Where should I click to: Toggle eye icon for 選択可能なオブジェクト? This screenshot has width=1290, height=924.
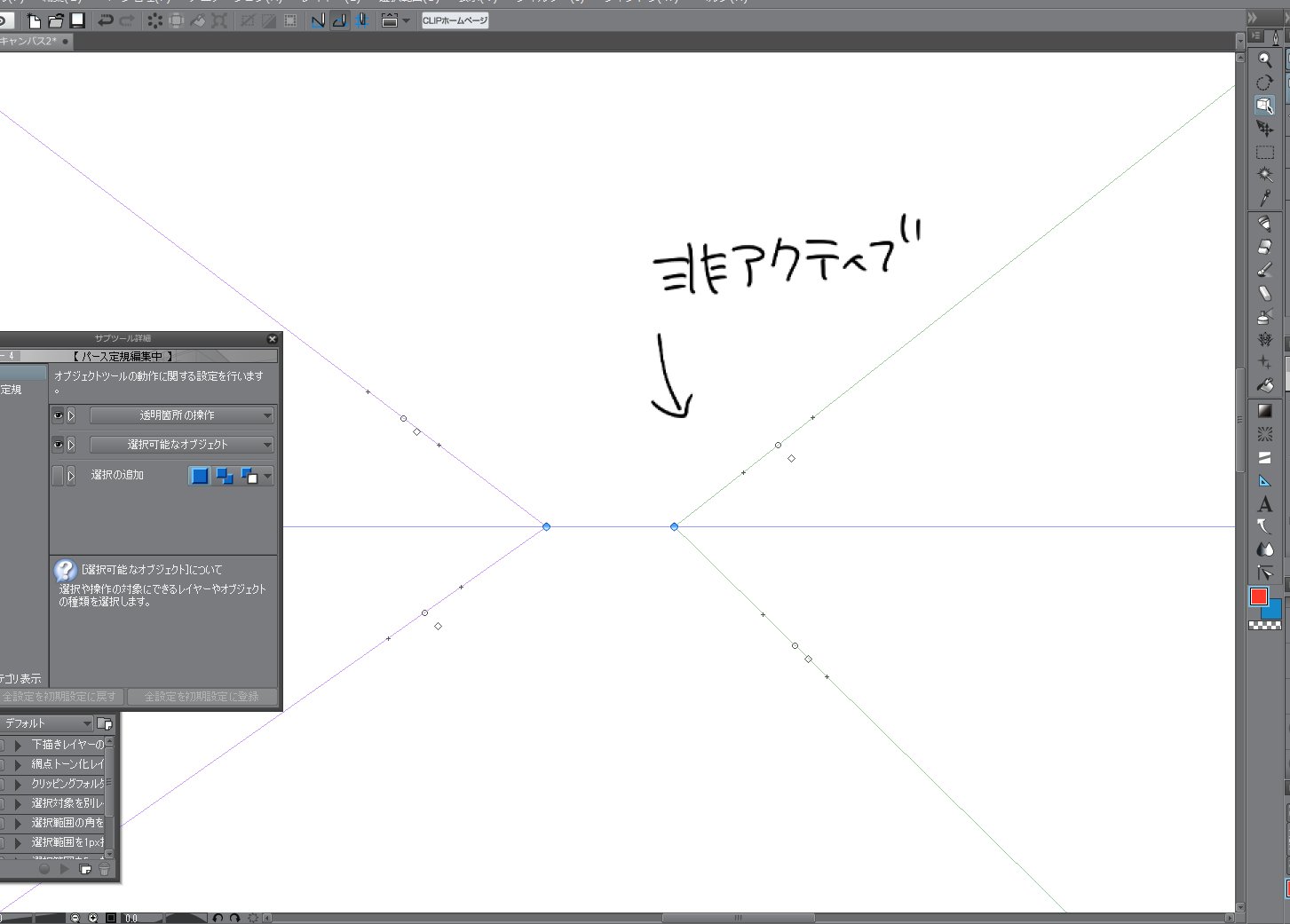click(x=58, y=445)
